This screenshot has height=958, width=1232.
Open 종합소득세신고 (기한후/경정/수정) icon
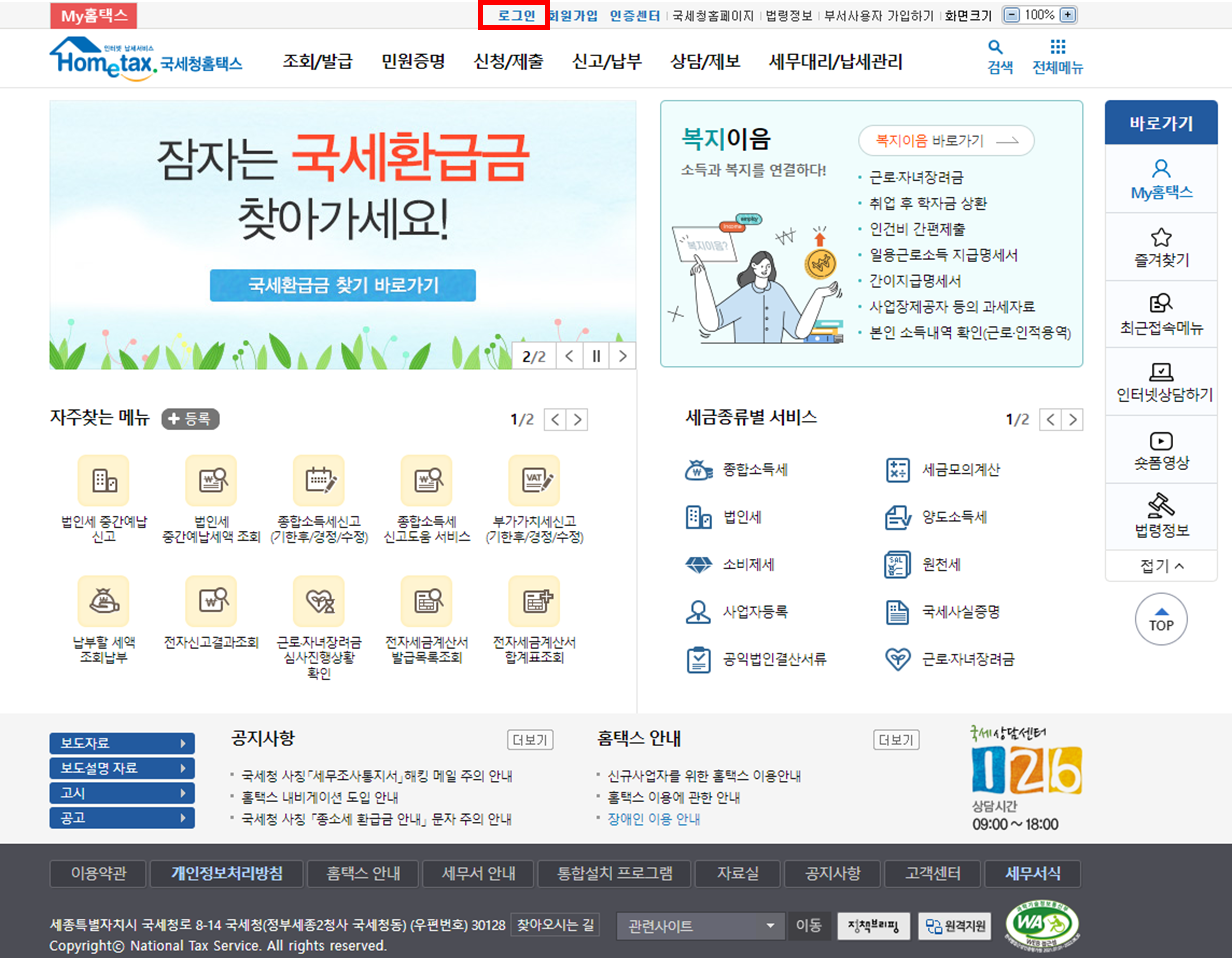click(x=319, y=480)
